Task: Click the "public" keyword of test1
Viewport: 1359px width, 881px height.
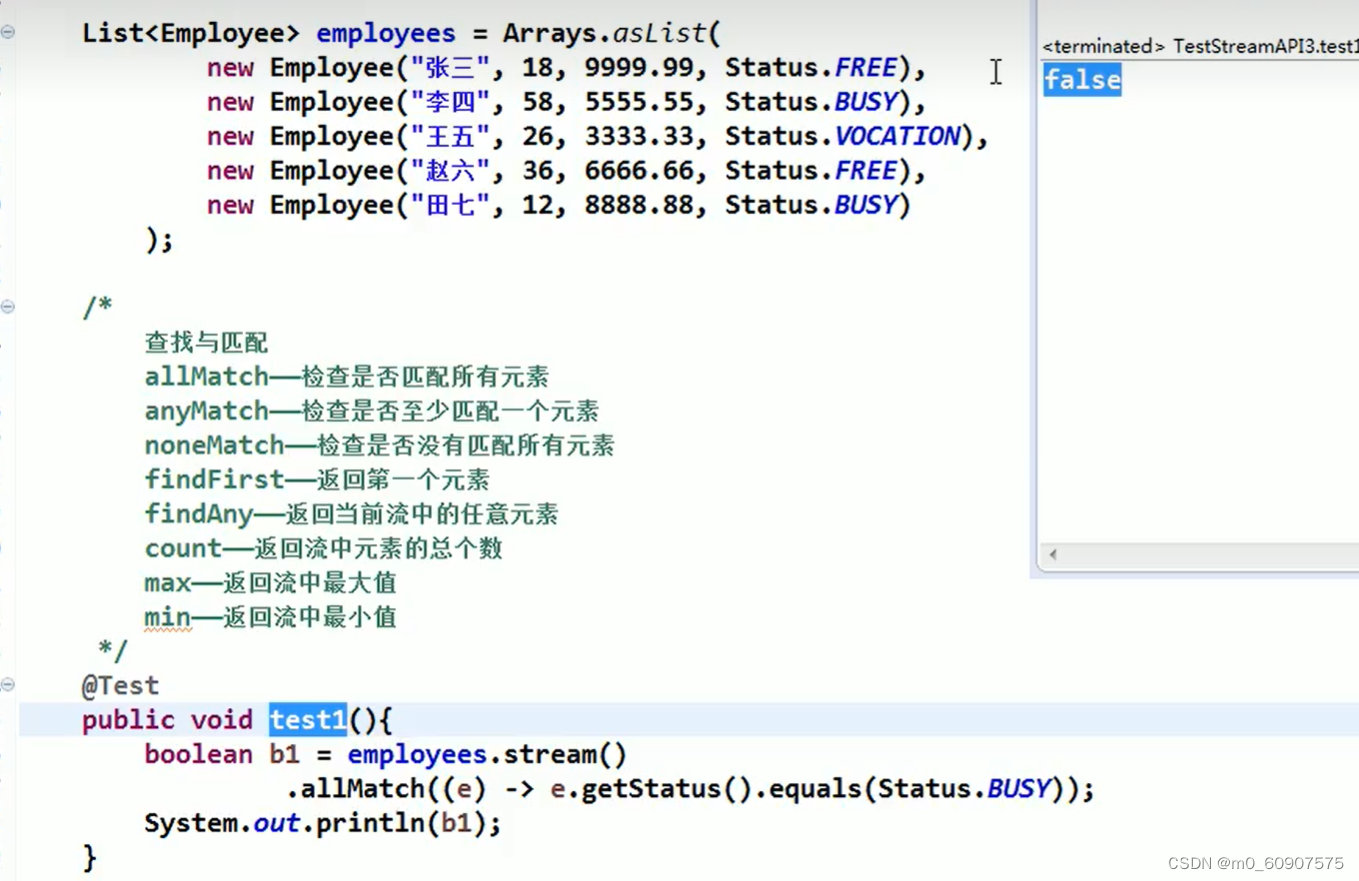Action: 128,720
